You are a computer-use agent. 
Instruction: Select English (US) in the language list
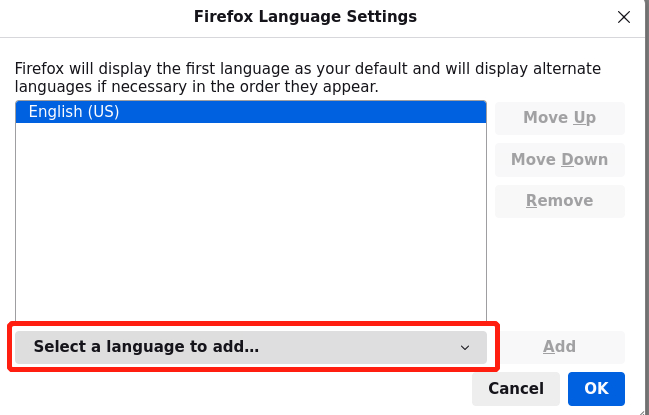pyautogui.click(x=250, y=112)
